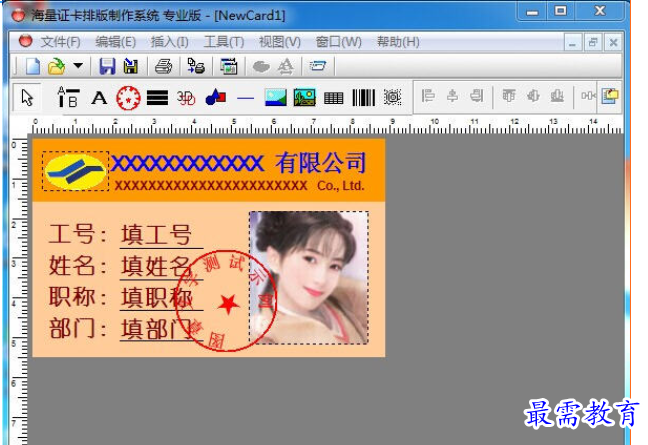Viewport: 648px width, 445px height.
Task: Click the app icon left of 文件(F)
Action: pyautogui.click(x=26, y=41)
